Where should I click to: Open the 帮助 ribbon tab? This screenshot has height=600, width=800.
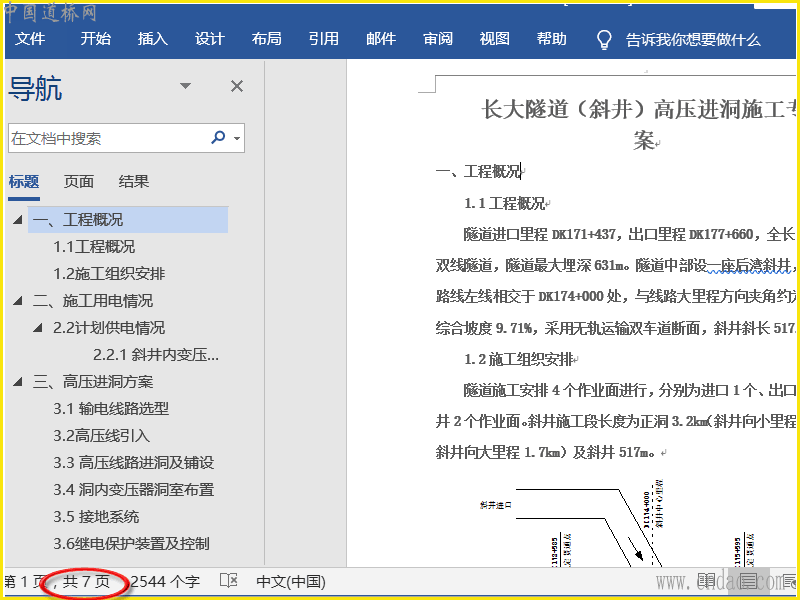552,39
